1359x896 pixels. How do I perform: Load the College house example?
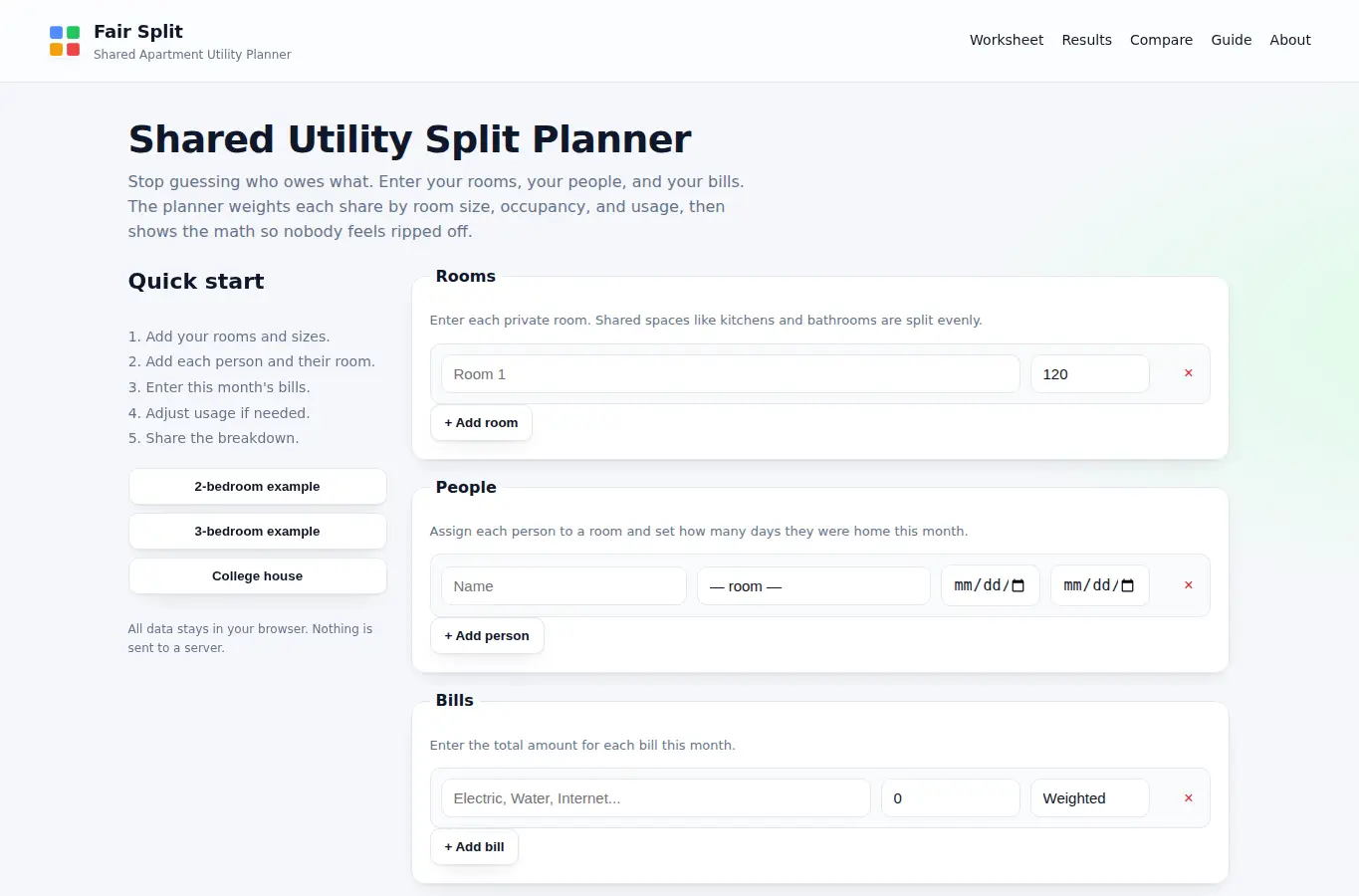(257, 576)
